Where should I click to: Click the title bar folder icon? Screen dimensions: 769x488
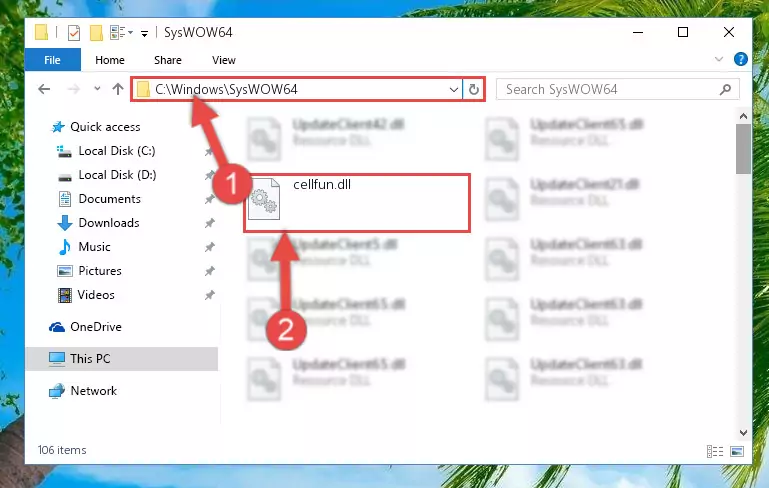42,32
